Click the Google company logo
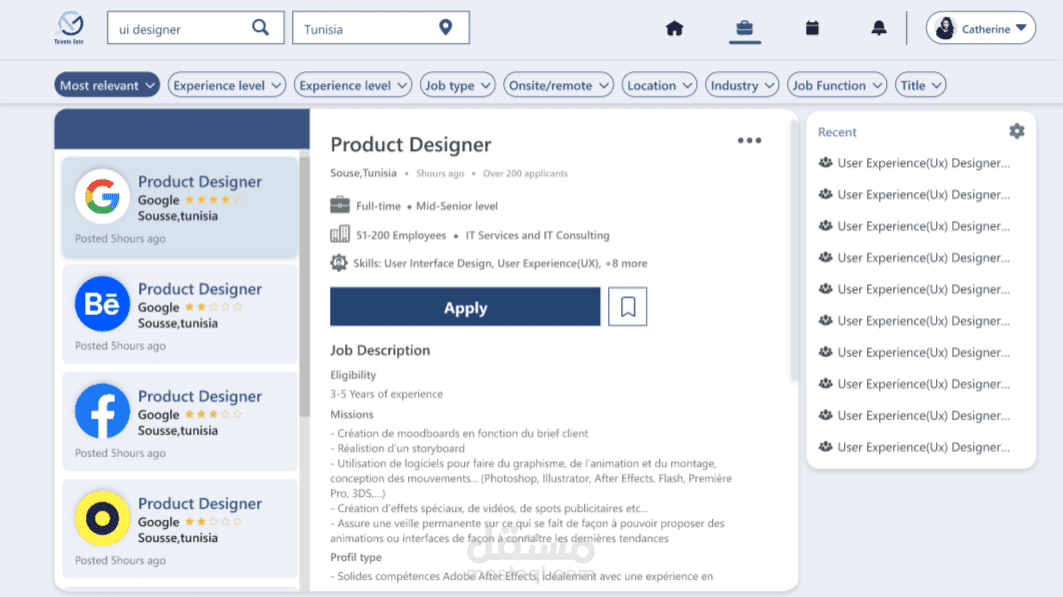 (x=102, y=197)
